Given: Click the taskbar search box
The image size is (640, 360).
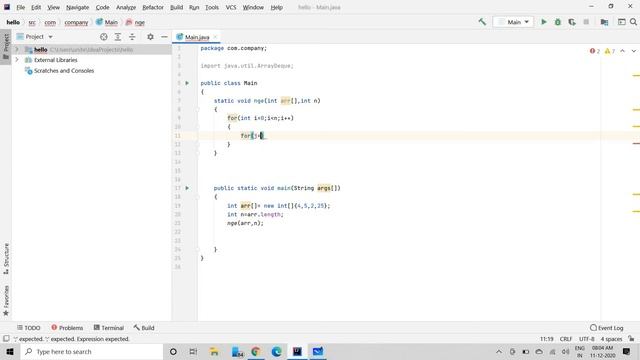Looking at the screenshot, I should (x=92, y=351).
